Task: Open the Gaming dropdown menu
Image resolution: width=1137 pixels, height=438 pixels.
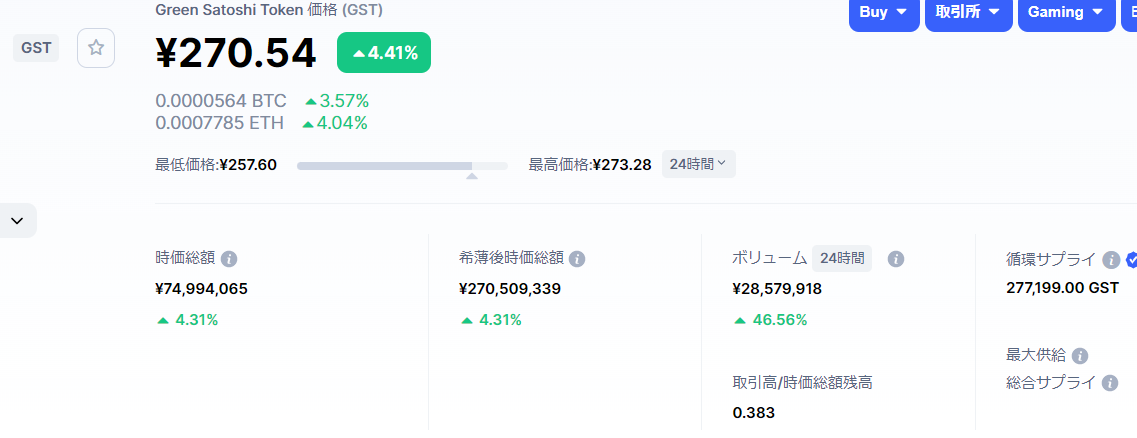Action: pos(1067,12)
